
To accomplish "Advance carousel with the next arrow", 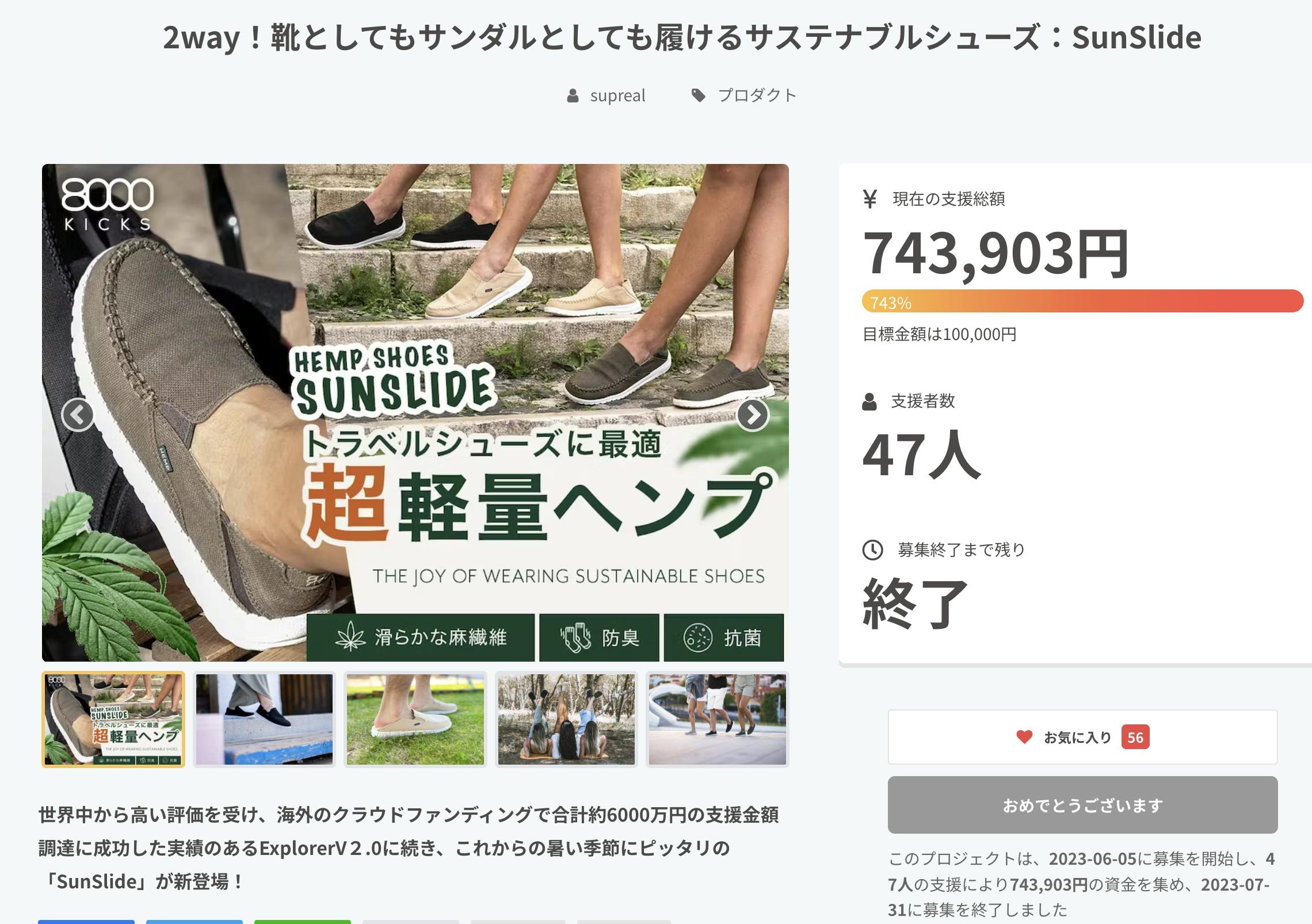I will [753, 414].
